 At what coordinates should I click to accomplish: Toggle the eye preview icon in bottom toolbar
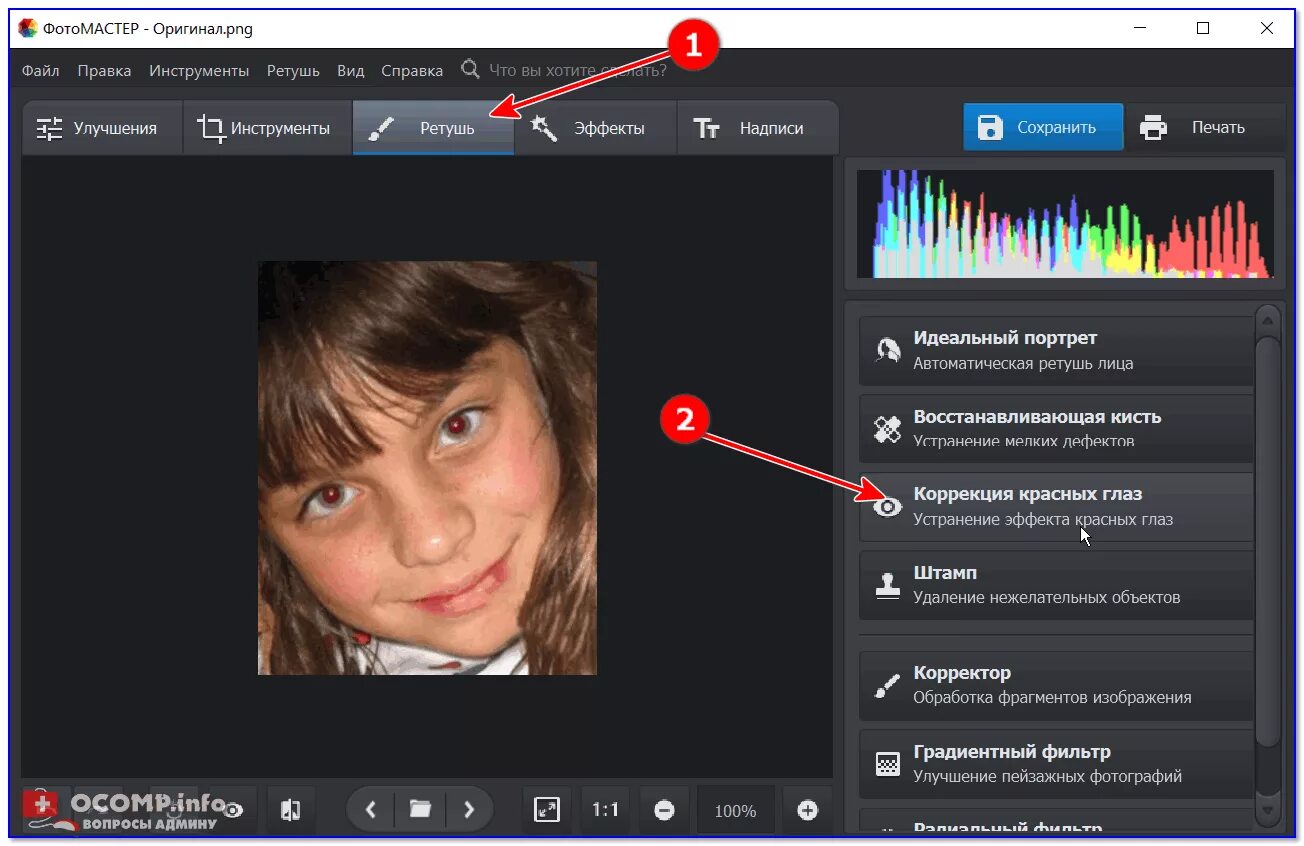point(233,810)
